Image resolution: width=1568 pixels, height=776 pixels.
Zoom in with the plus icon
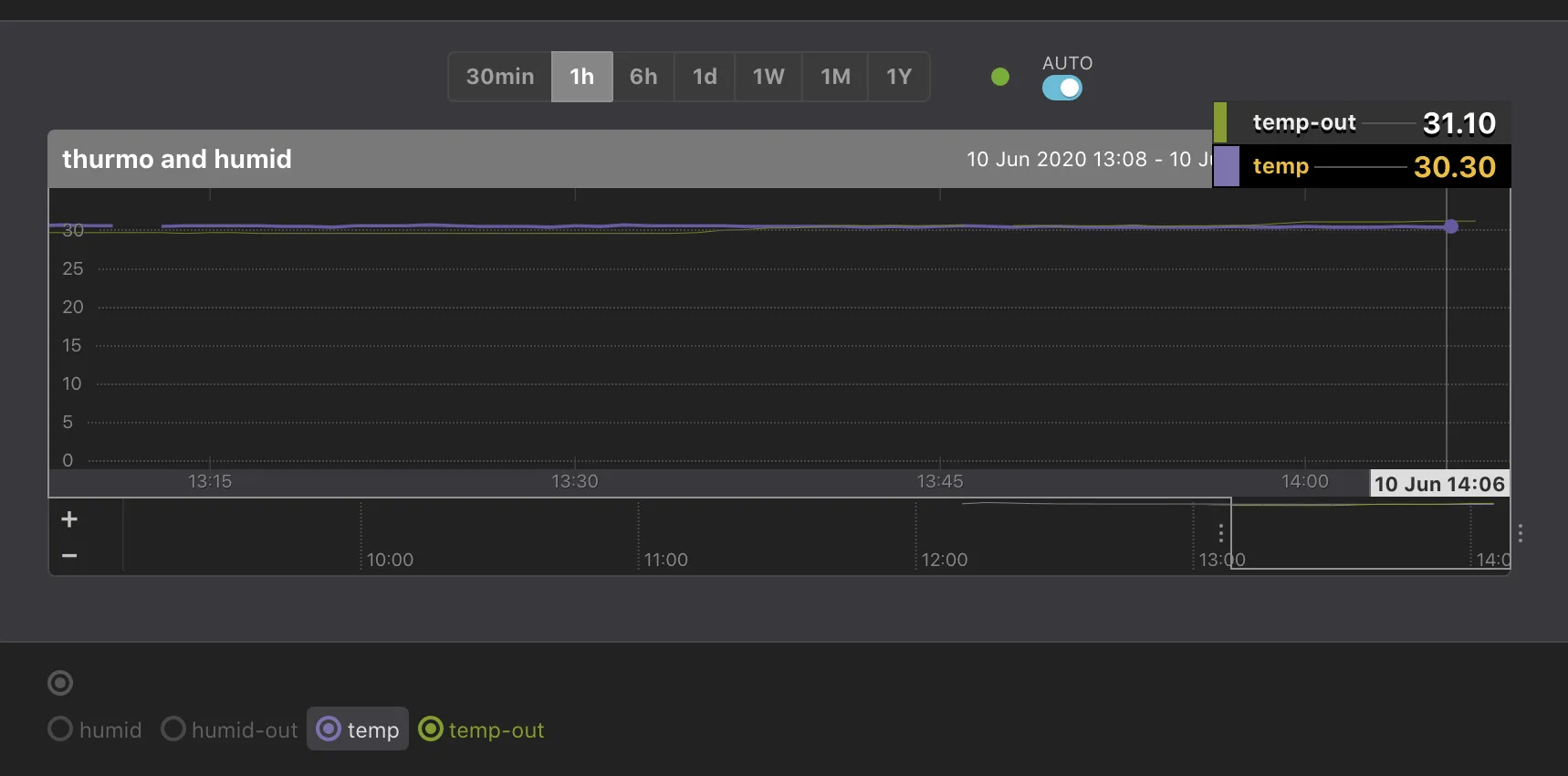click(x=69, y=519)
